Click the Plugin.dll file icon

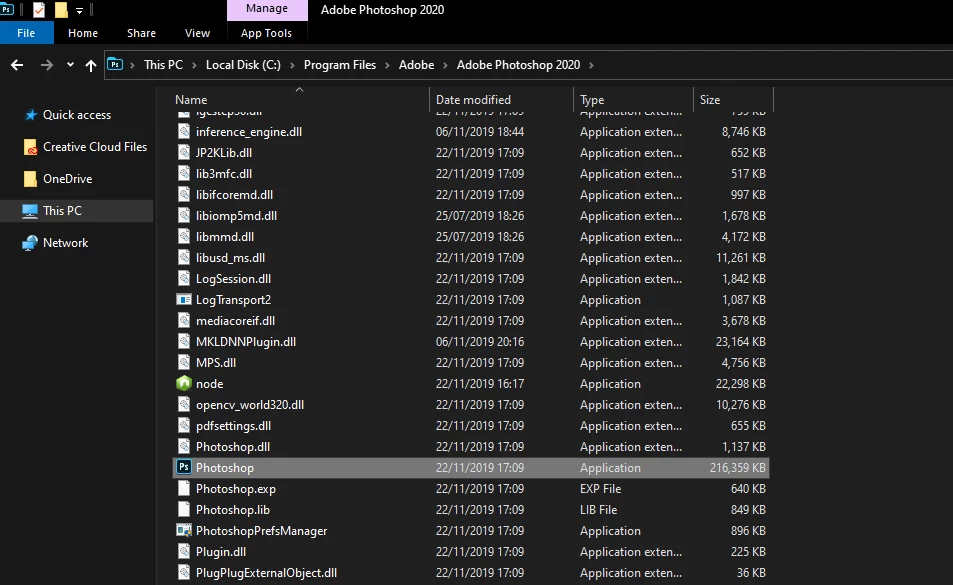(184, 552)
